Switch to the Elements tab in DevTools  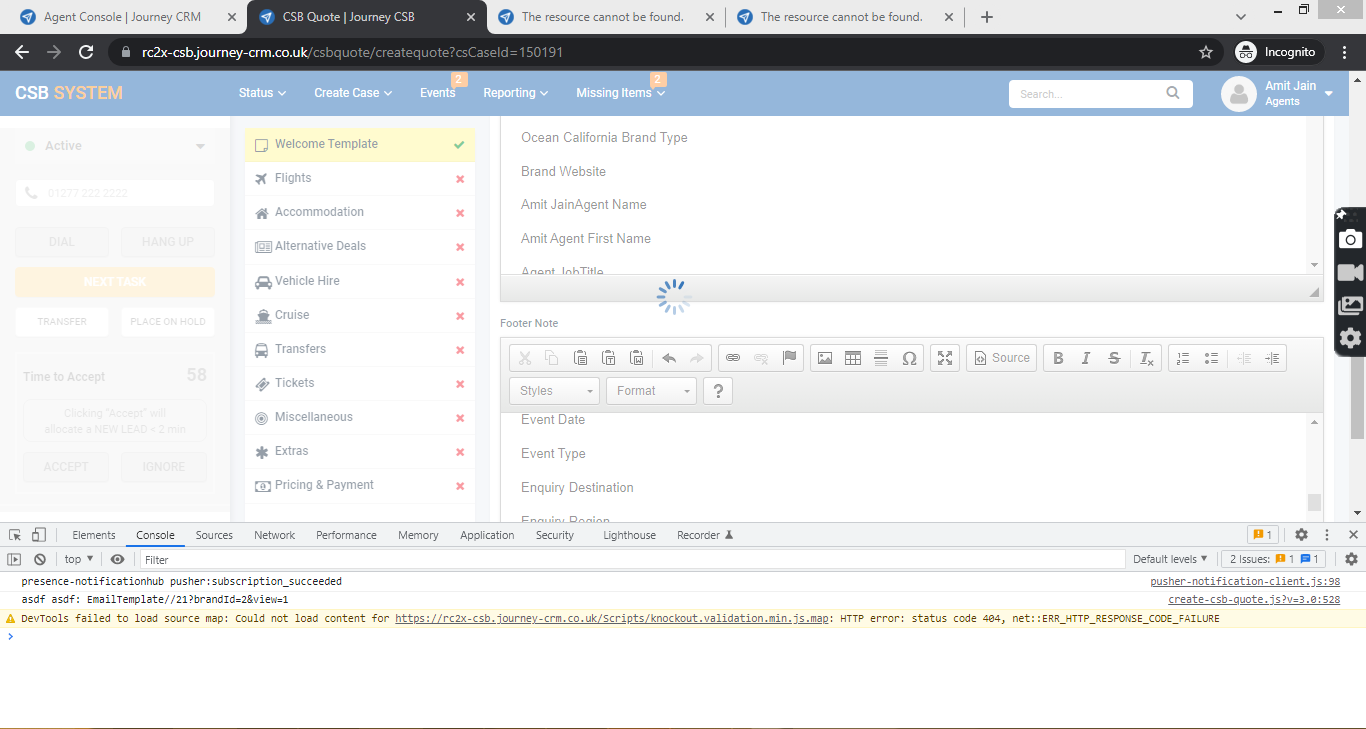(x=94, y=535)
